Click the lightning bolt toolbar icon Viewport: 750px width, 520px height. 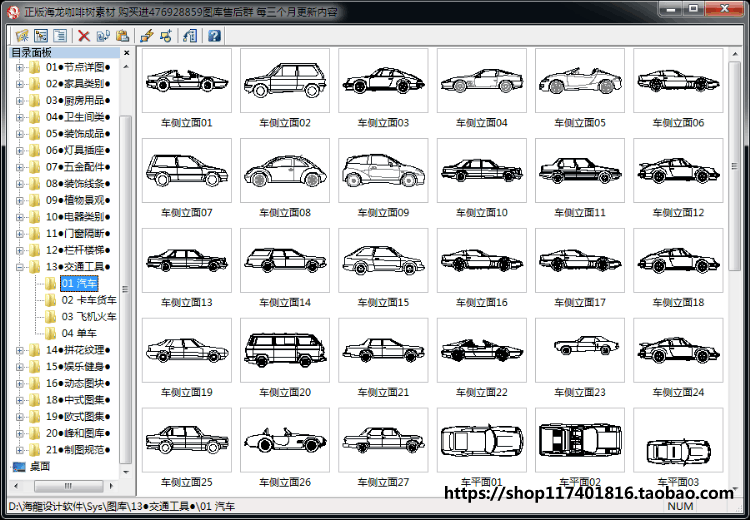click(x=147, y=36)
